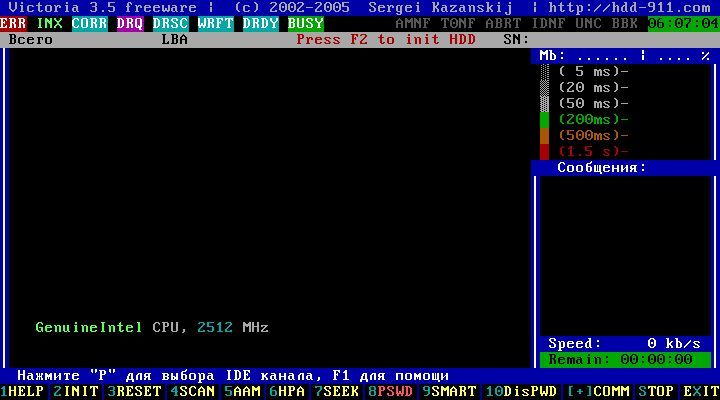The height and width of the screenshot is (400, 720).
Task: Click the green clock 06:07:04
Action: coord(684,23)
